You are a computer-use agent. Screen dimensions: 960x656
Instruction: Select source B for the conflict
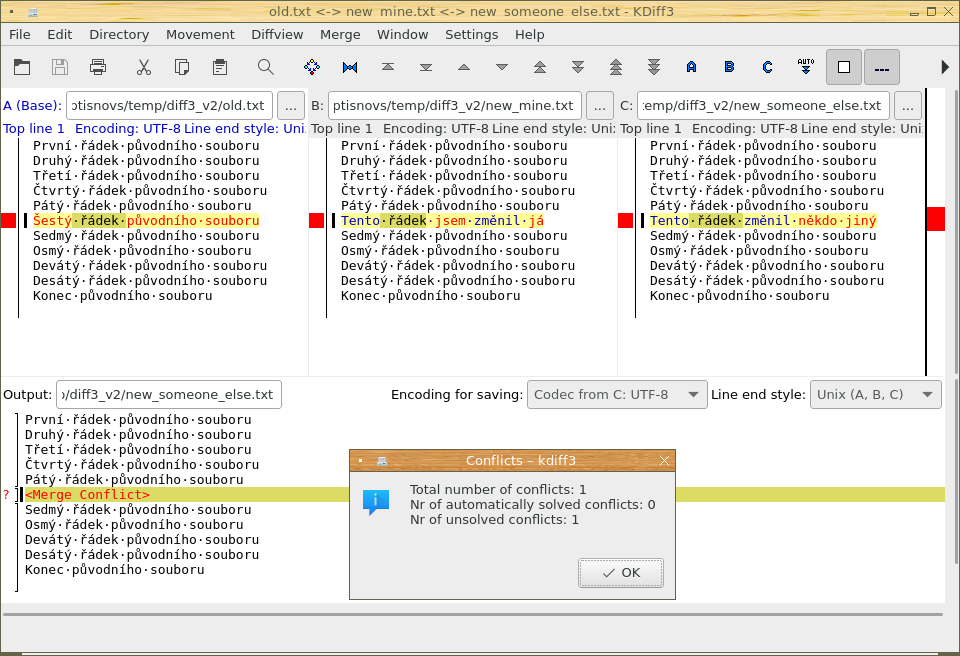729,67
